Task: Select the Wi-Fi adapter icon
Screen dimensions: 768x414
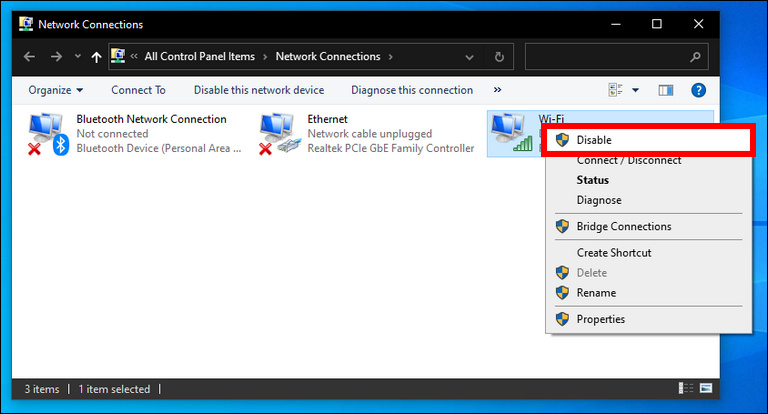Action: pos(511,132)
